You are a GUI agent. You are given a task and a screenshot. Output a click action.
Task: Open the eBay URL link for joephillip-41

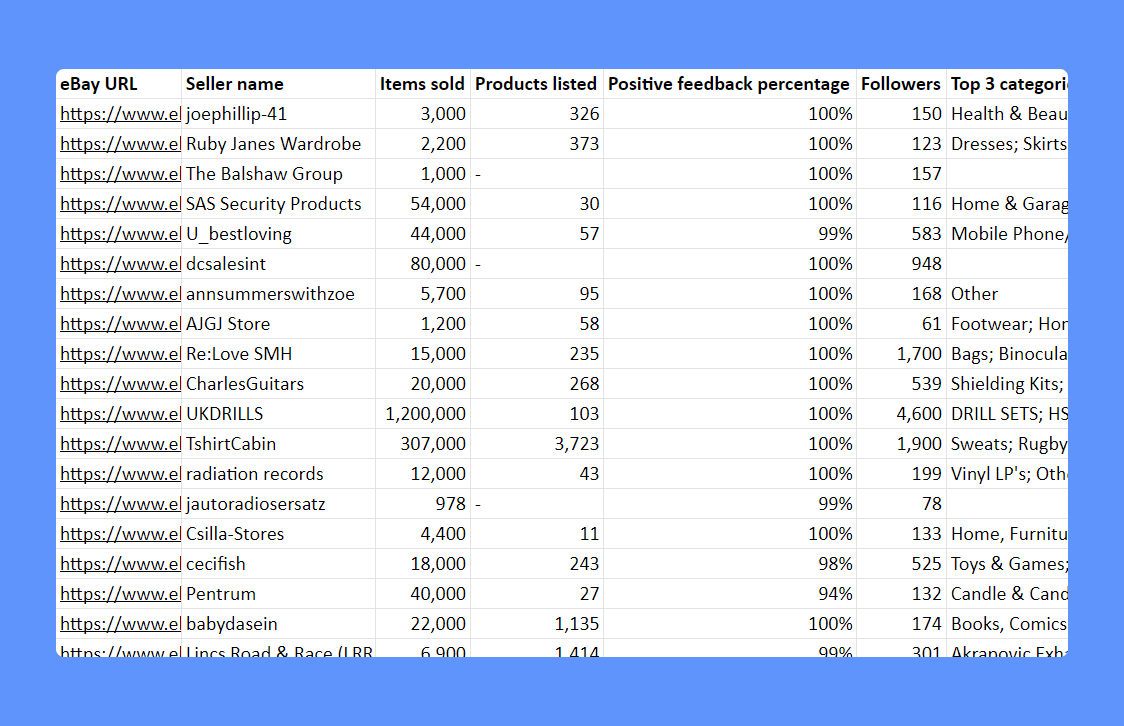coord(119,114)
